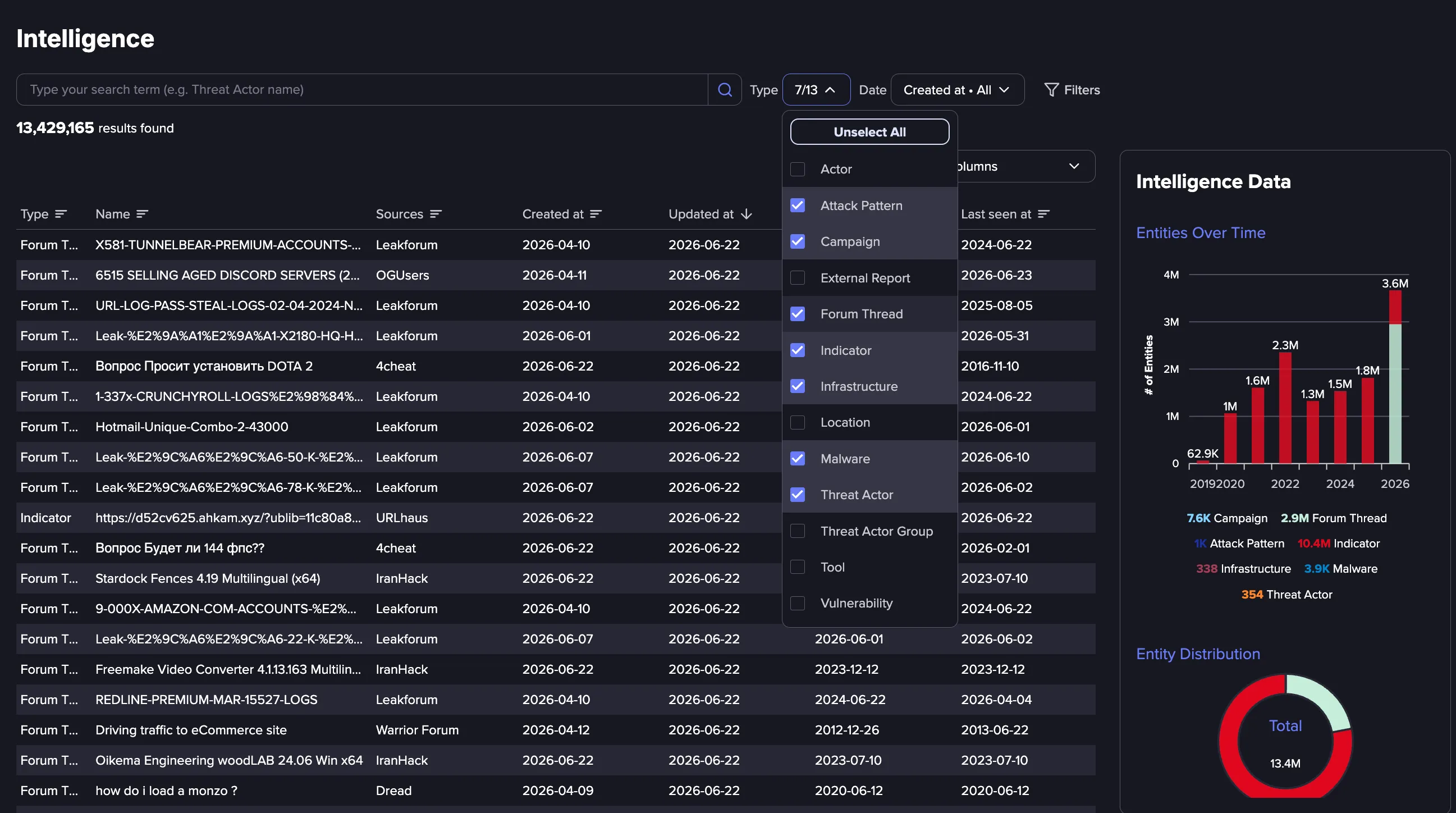Select the 2.9M Forum Thread legend entry

click(x=1333, y=518)
